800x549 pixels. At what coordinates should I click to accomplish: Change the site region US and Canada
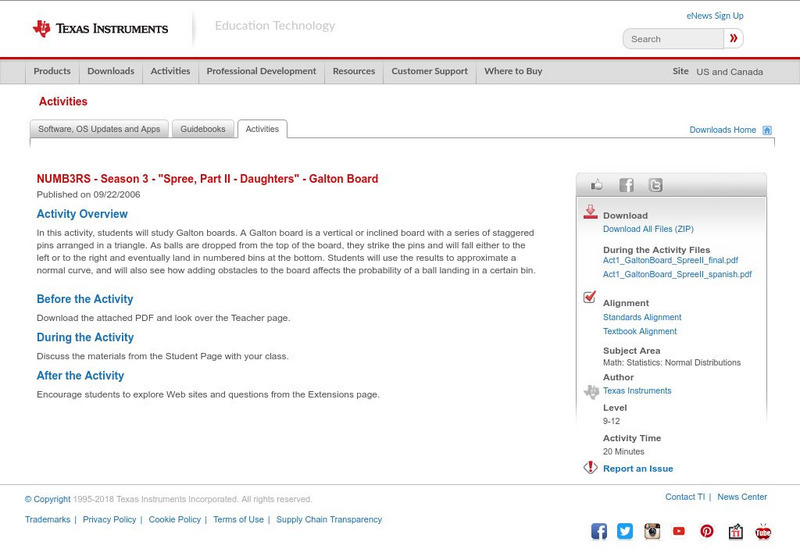pos(730,72)
